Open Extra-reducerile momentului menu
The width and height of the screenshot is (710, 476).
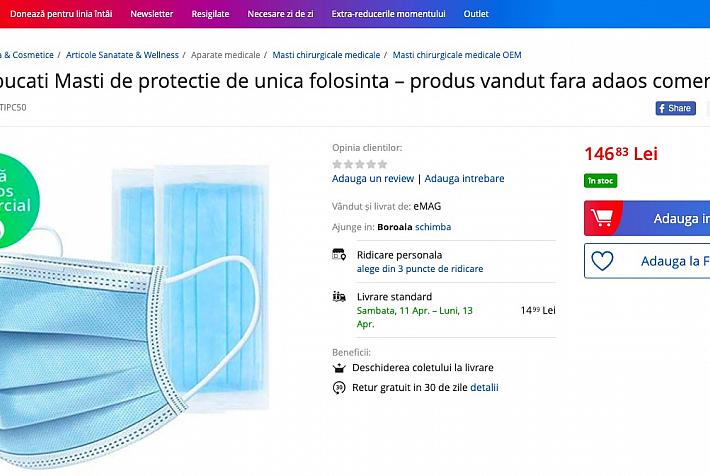(389, 14)
